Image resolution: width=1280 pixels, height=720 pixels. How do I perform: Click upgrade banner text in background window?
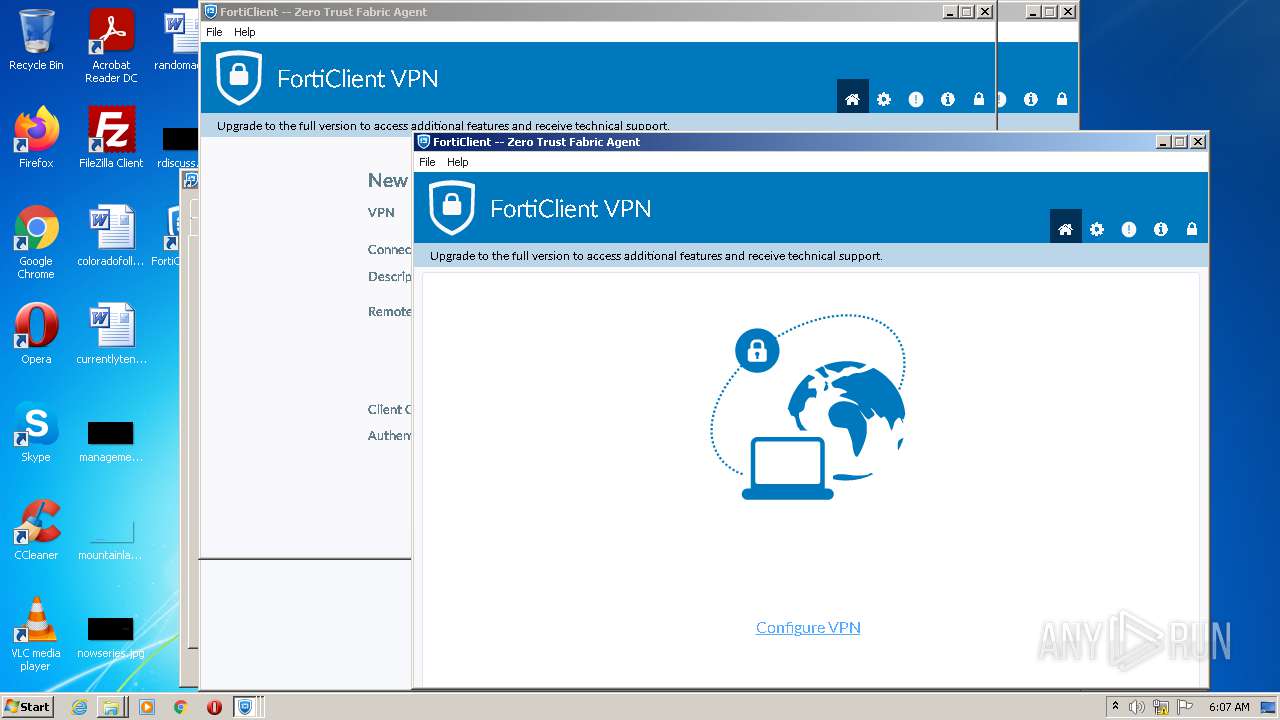point(443,126)
